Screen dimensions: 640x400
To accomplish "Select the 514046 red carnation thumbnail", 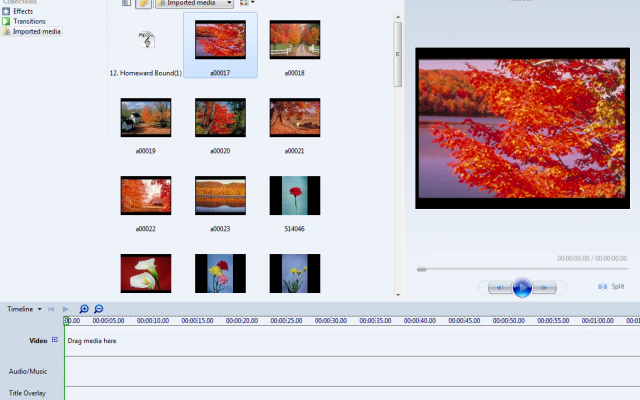I will pyautogui.click(x=295, y=196).
